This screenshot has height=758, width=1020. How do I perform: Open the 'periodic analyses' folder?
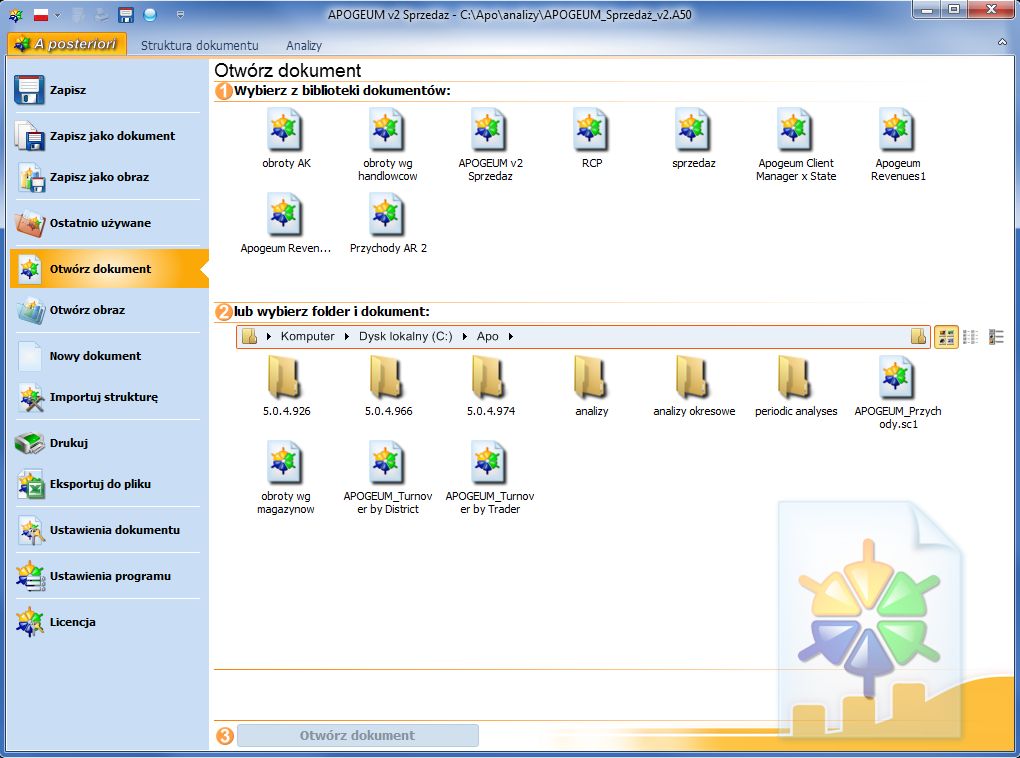point(796,386)
